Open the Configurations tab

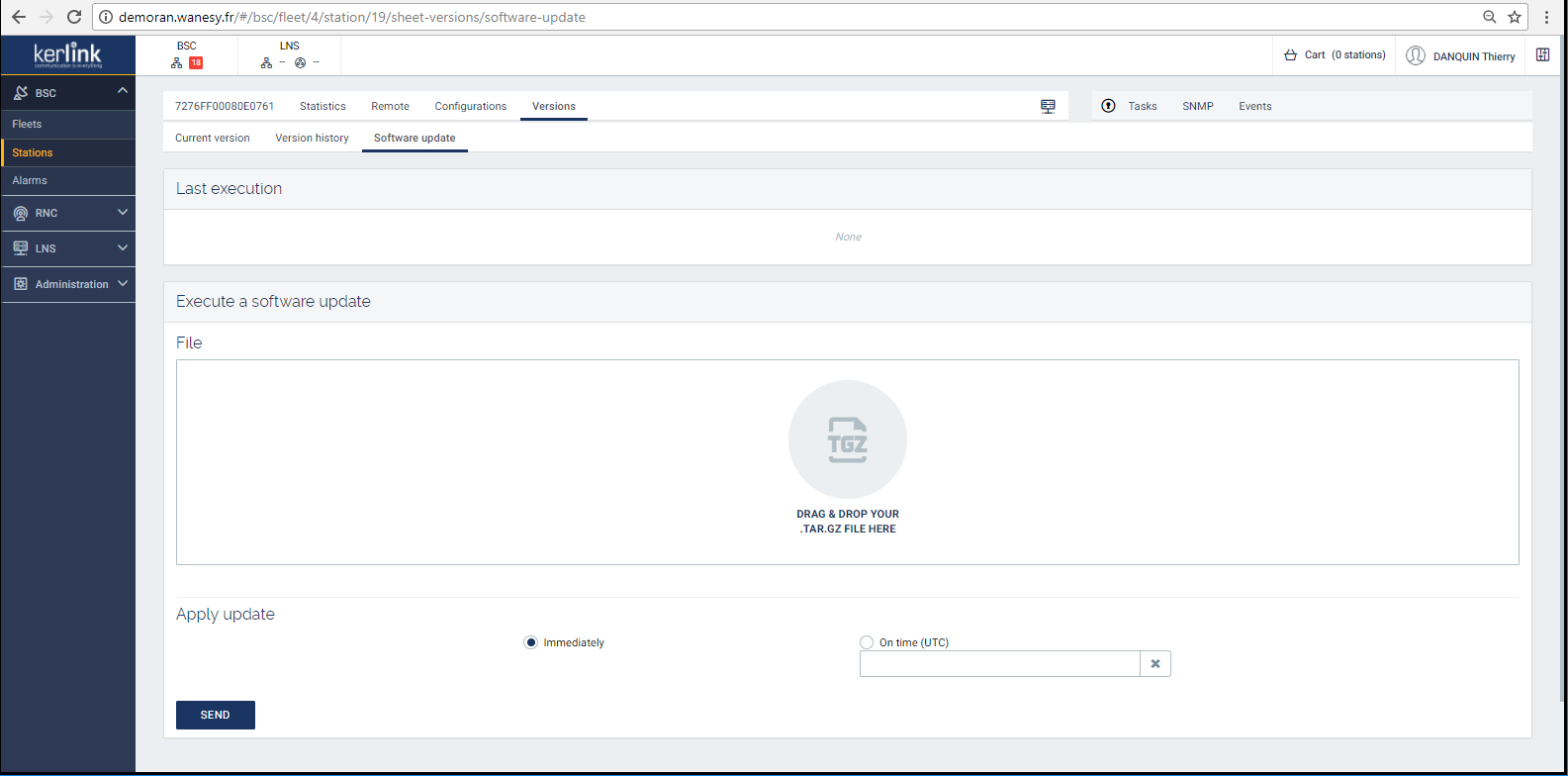470,107
